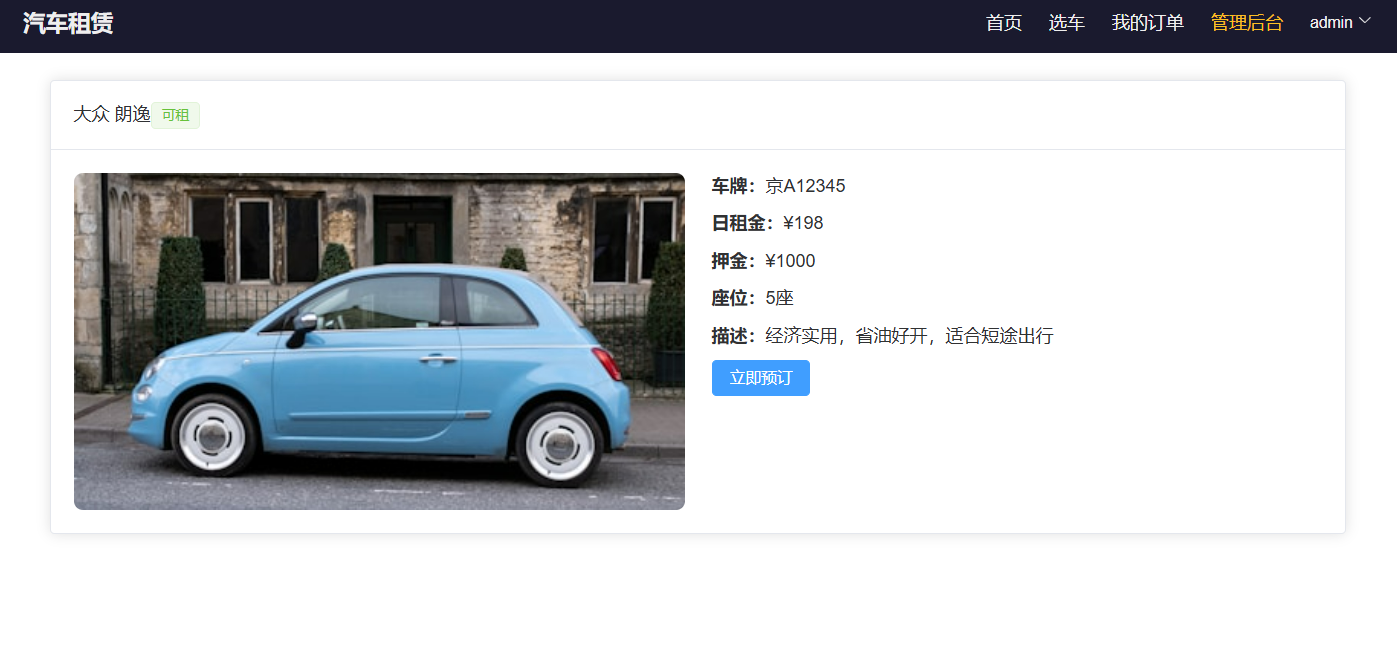Open the 选车 menu item
Viewport: 1397px width, 657px height.
coord(1066,23)
